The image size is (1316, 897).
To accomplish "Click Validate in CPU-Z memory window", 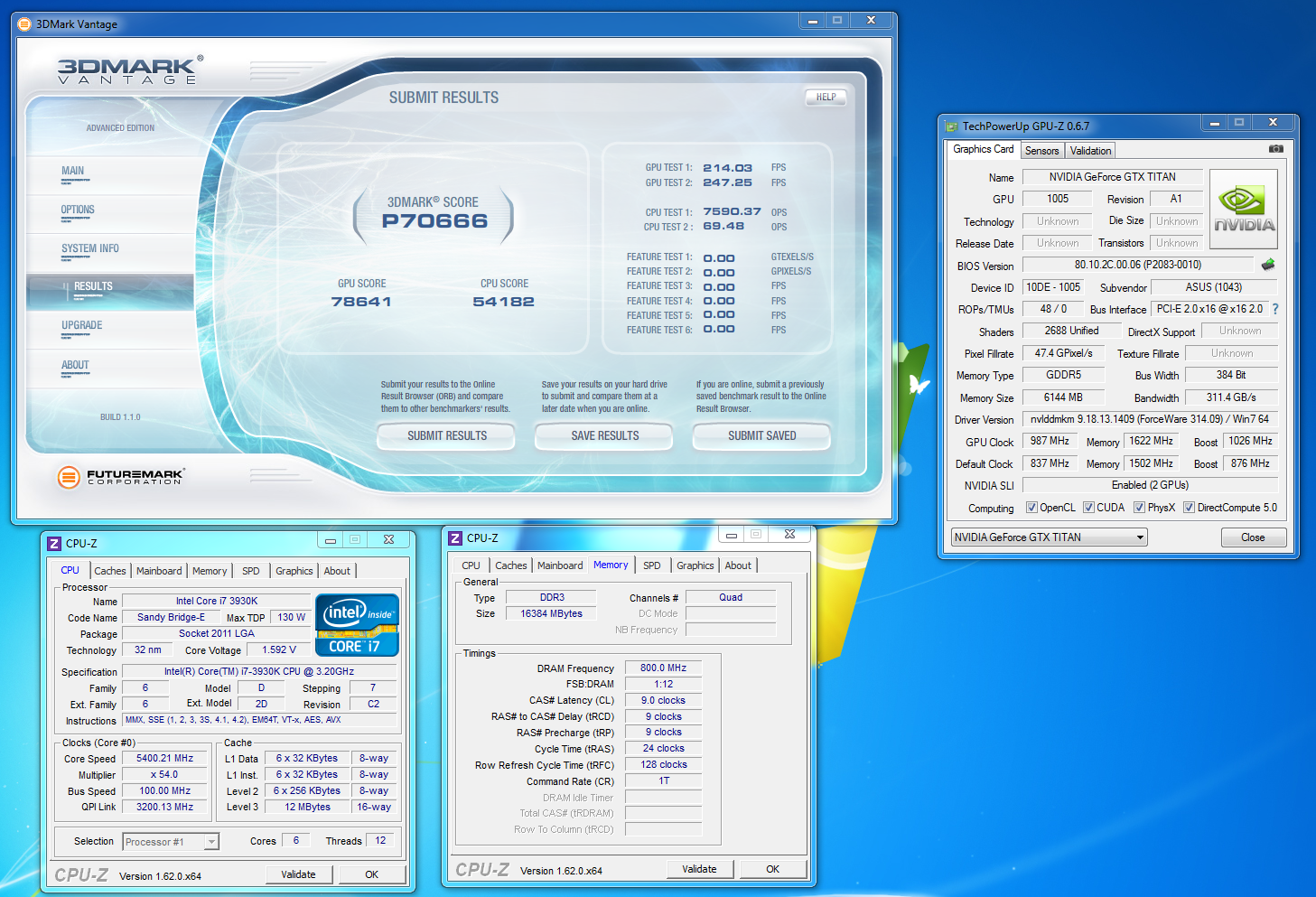I will tap(700, 869).
